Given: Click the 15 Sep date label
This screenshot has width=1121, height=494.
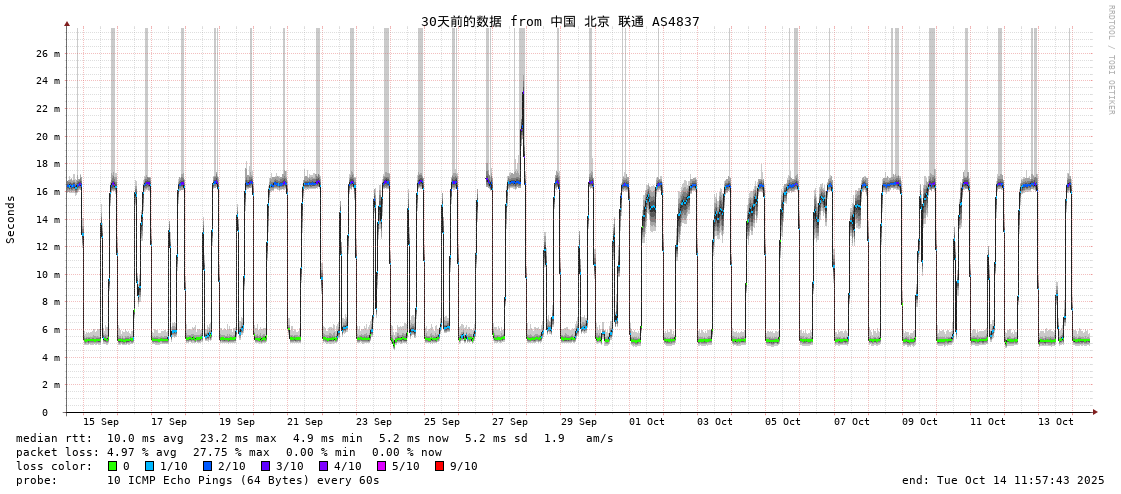Looking at the screenshot, I should coord(101,422).
